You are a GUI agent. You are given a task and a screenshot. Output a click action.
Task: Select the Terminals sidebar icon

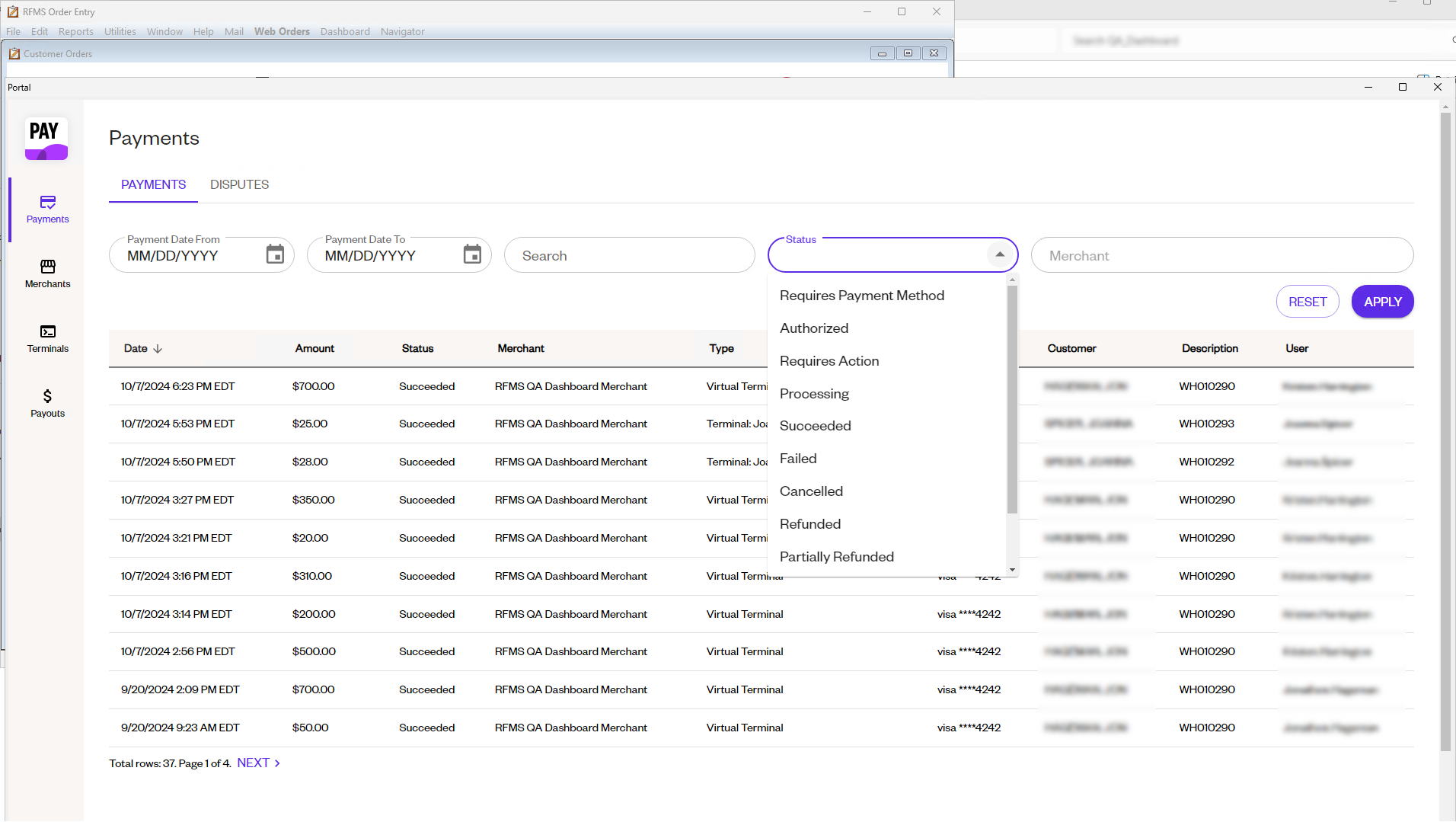[47, 338]
